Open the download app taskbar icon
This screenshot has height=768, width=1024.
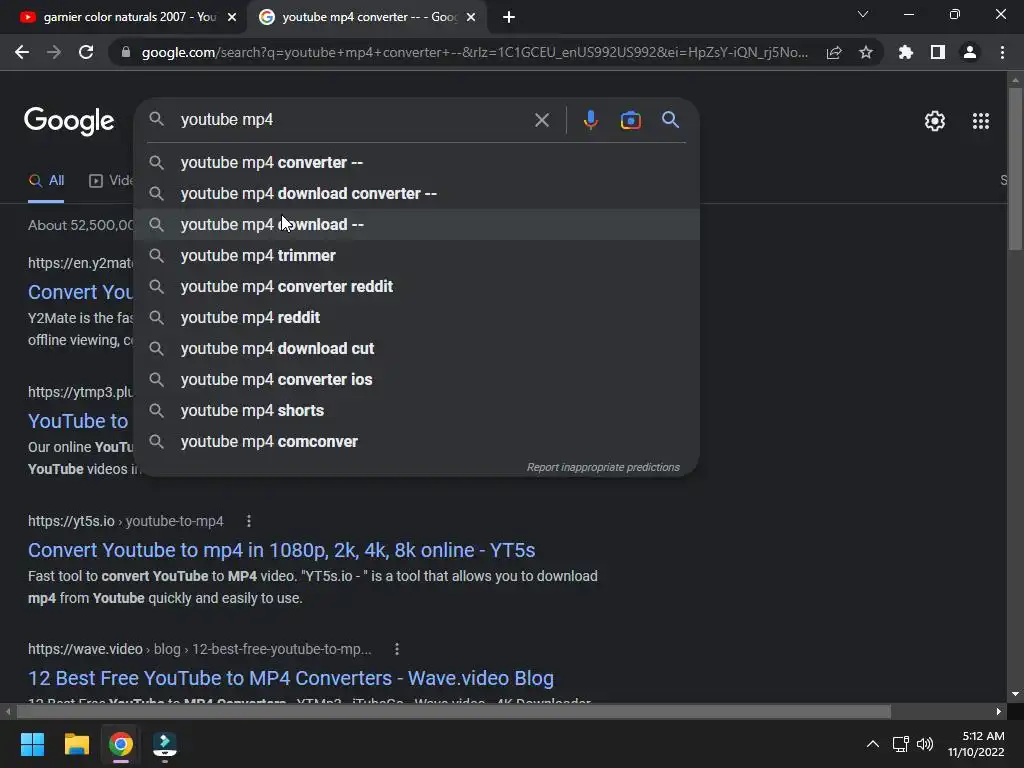165,744
